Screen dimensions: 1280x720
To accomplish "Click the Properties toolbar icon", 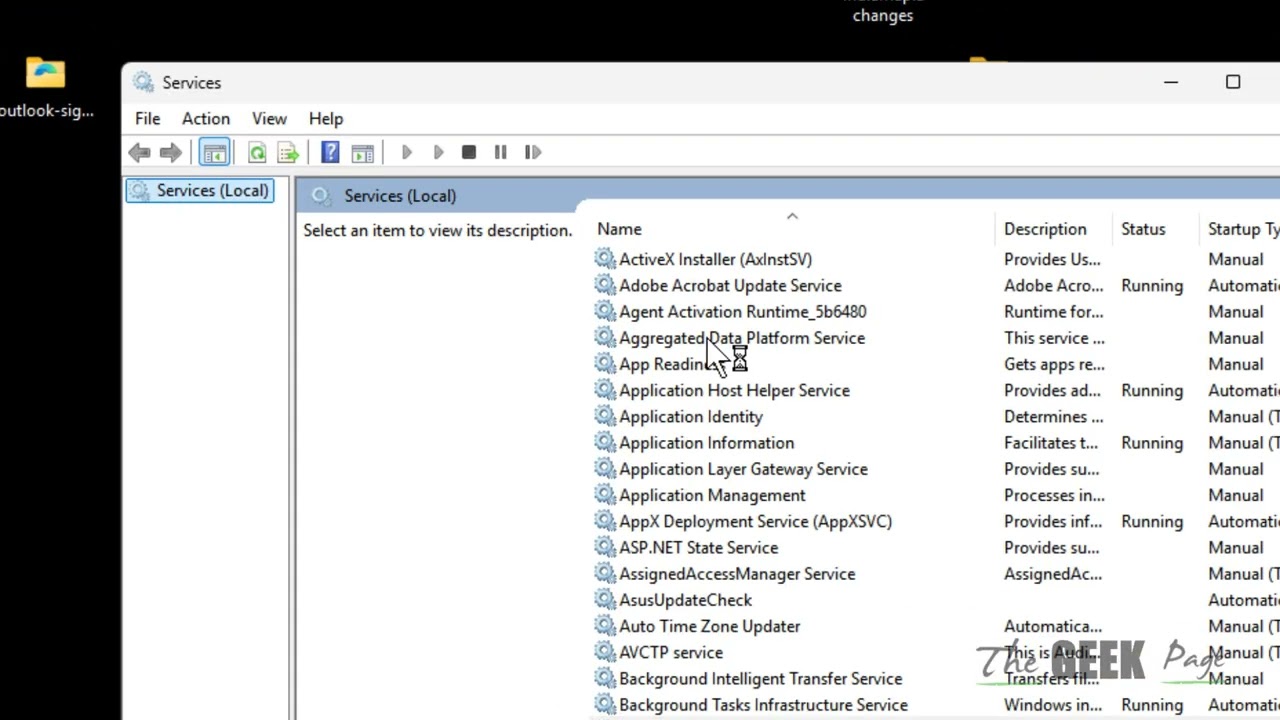I will pos(362,152).
